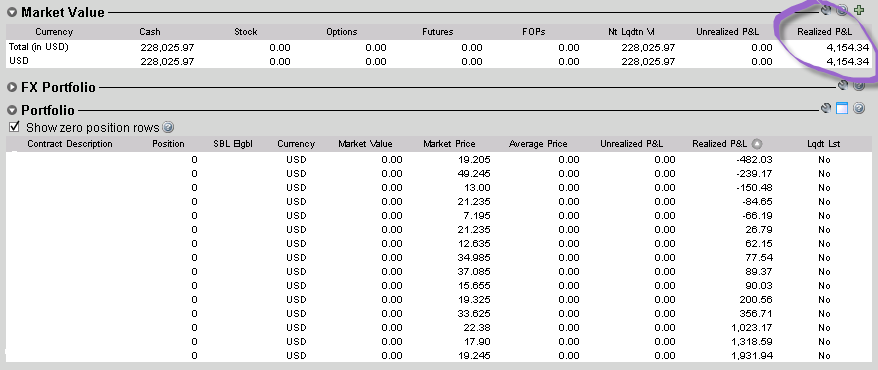Click the Portfolio Unrealized P&L column header

pyautogui.click(x=632, y=144)
